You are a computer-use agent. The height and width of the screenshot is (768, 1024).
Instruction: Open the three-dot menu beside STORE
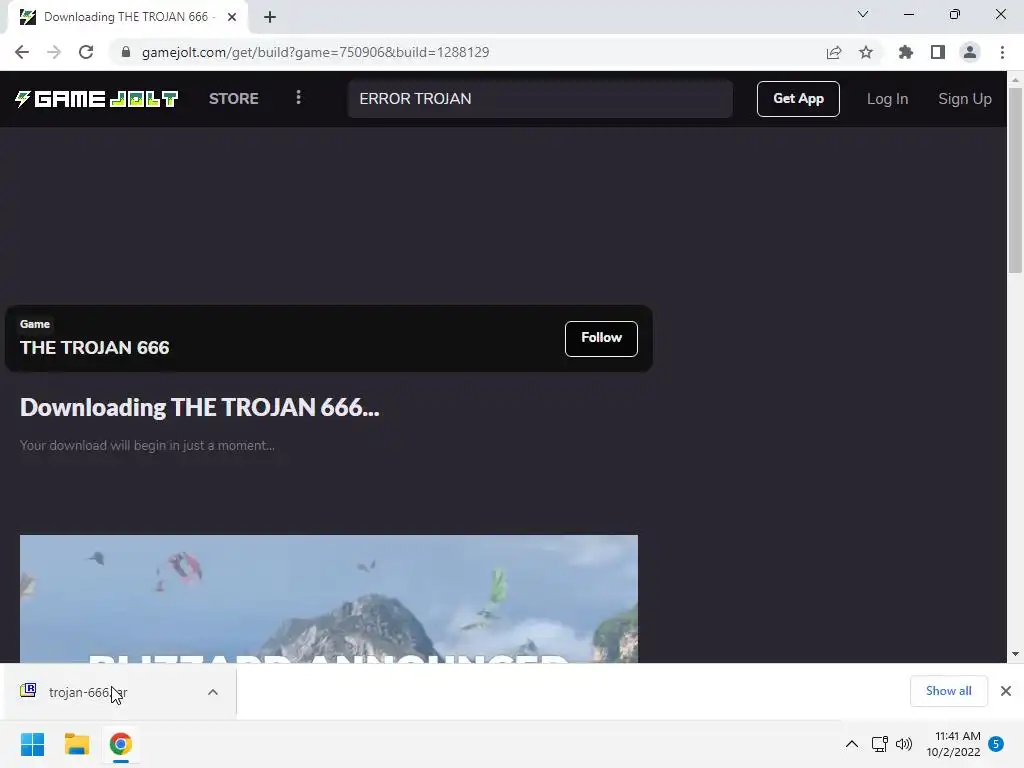click(298, 98)
